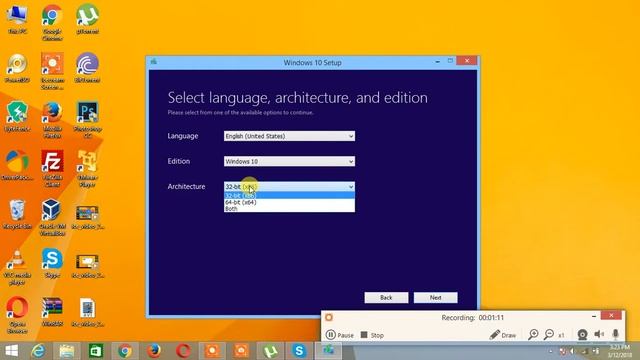Open the Language dropdown
The height and width of the screenshot is (360, 640).
click(x=289, y=136)
